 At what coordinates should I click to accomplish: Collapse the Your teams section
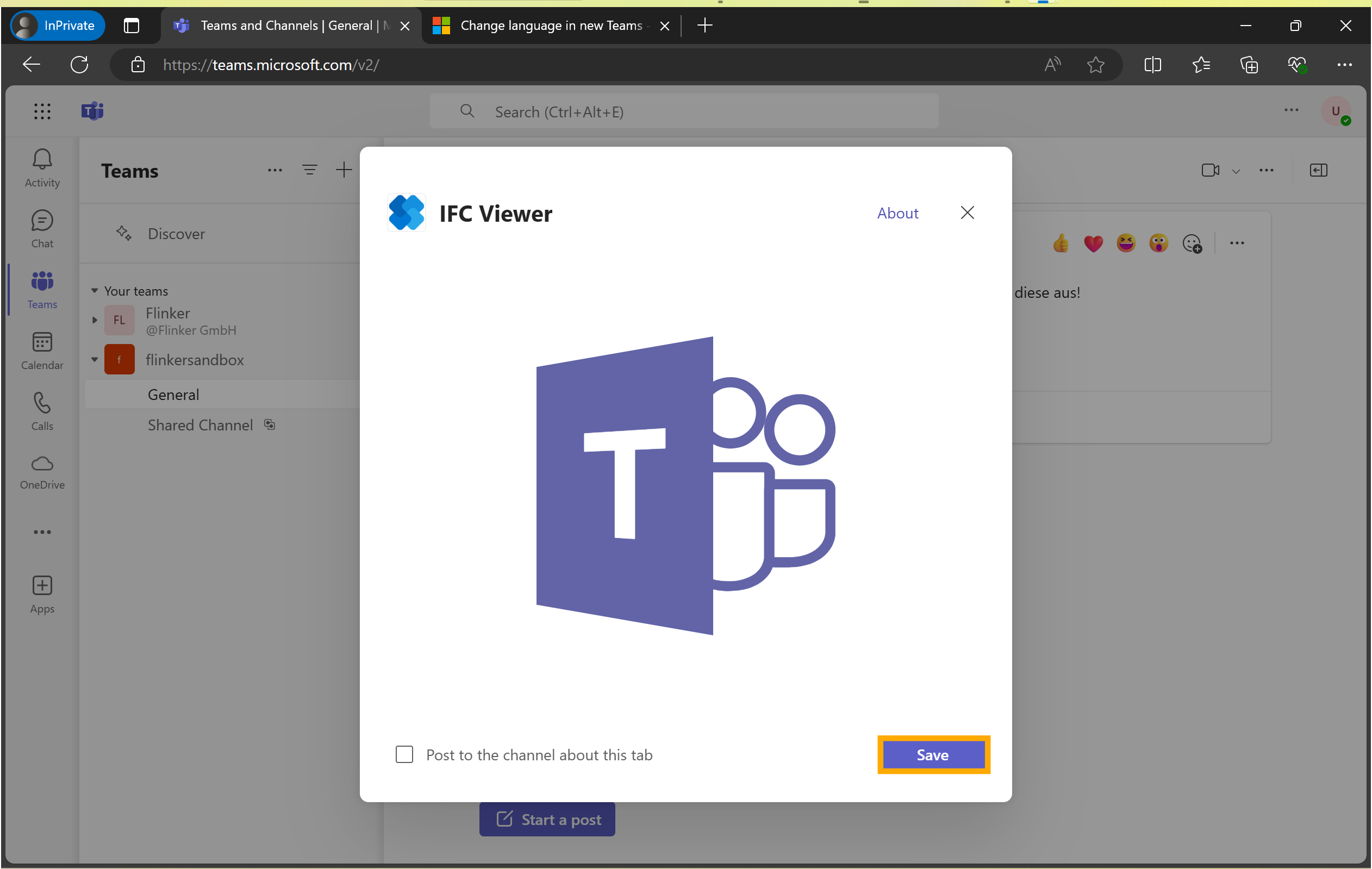pos(95,291)
